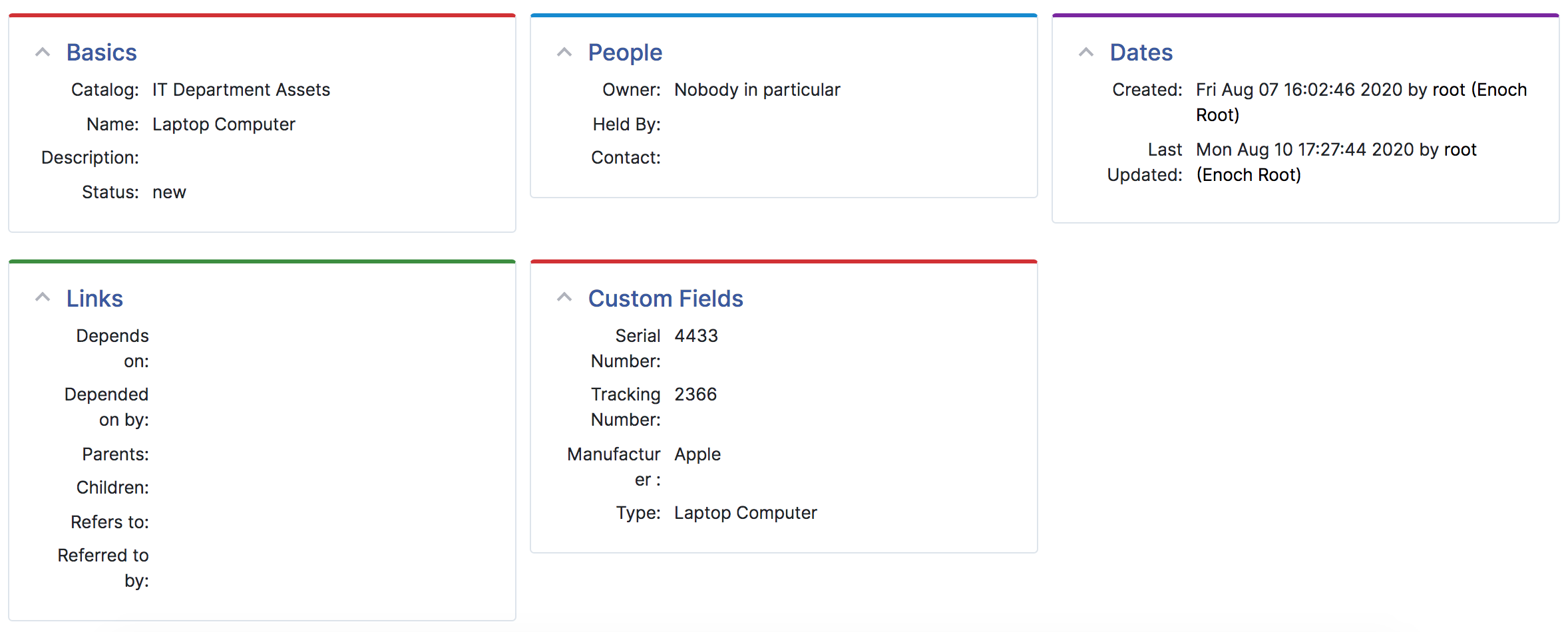Collapse the Dates panel chevron
The width and height of the screenshot is (1568, 632).
click(x=1086, y=51)
